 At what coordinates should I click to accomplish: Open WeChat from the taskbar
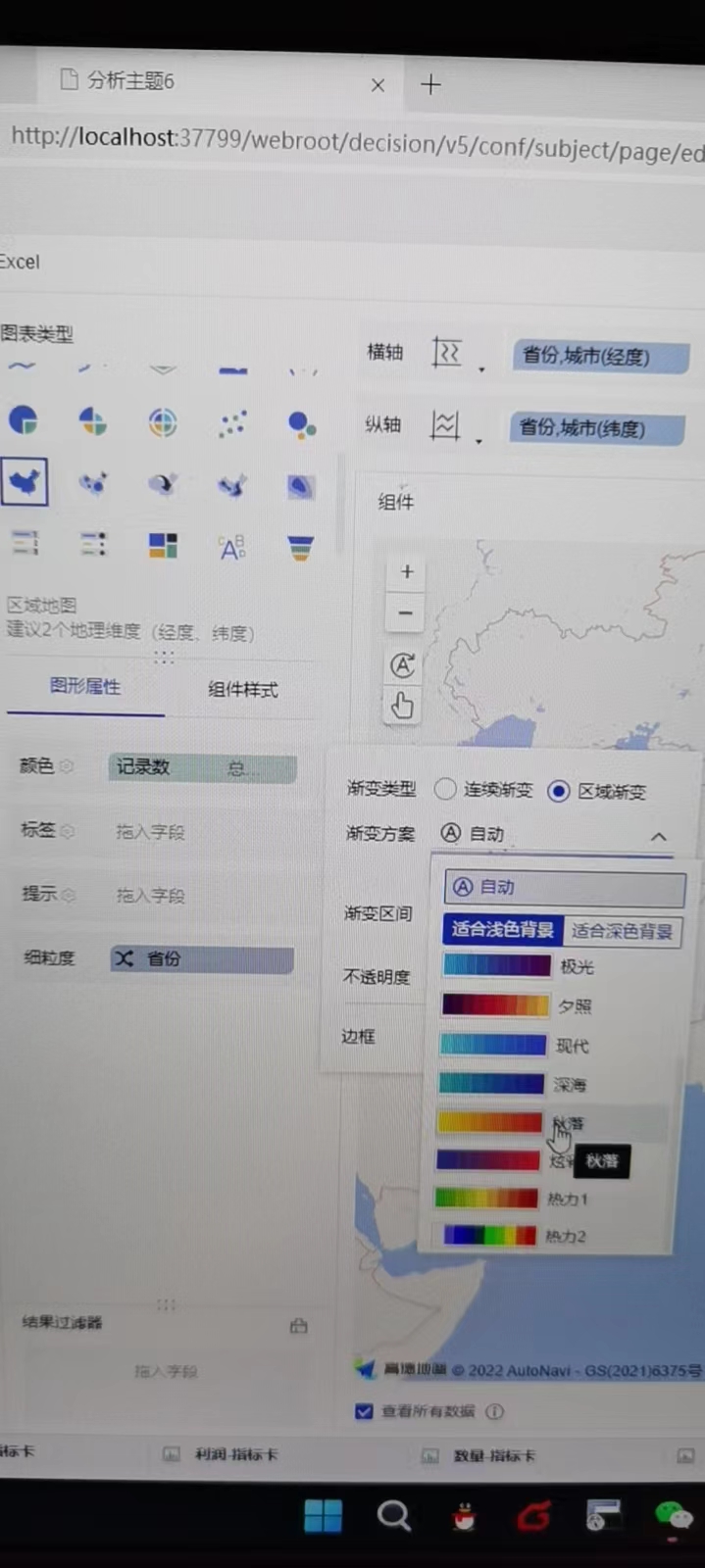click(x=674, y=1517)
